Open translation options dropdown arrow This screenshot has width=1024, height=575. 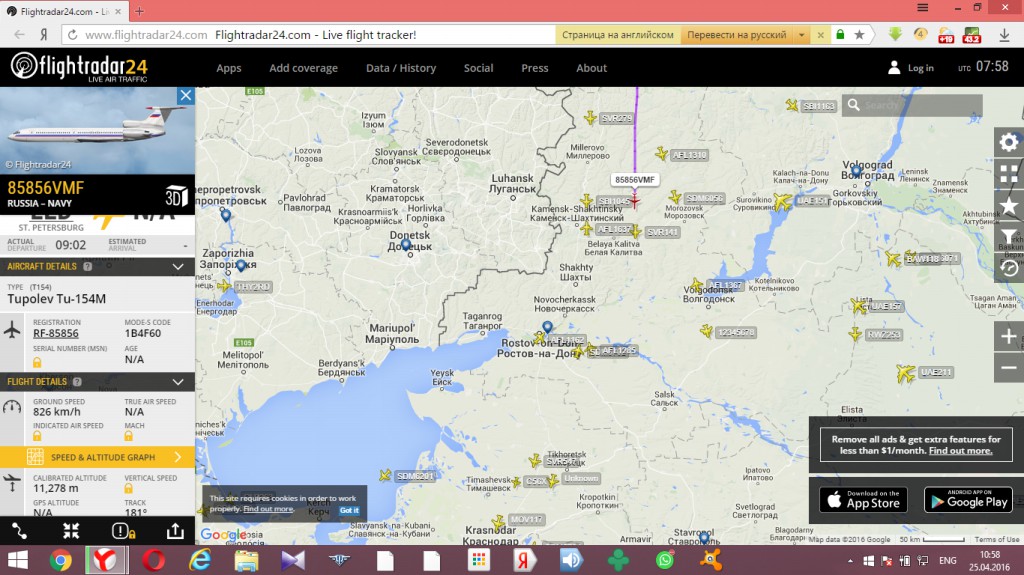[801, 35]
